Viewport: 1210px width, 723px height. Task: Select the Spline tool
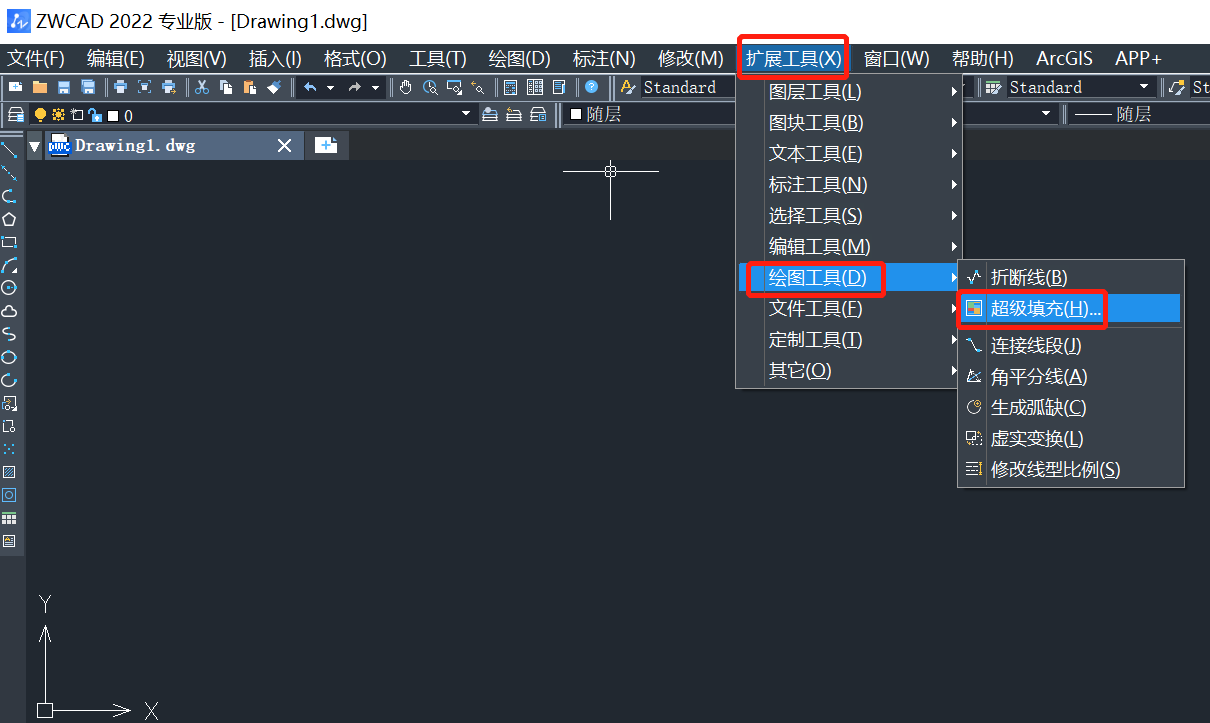(9, 334)
